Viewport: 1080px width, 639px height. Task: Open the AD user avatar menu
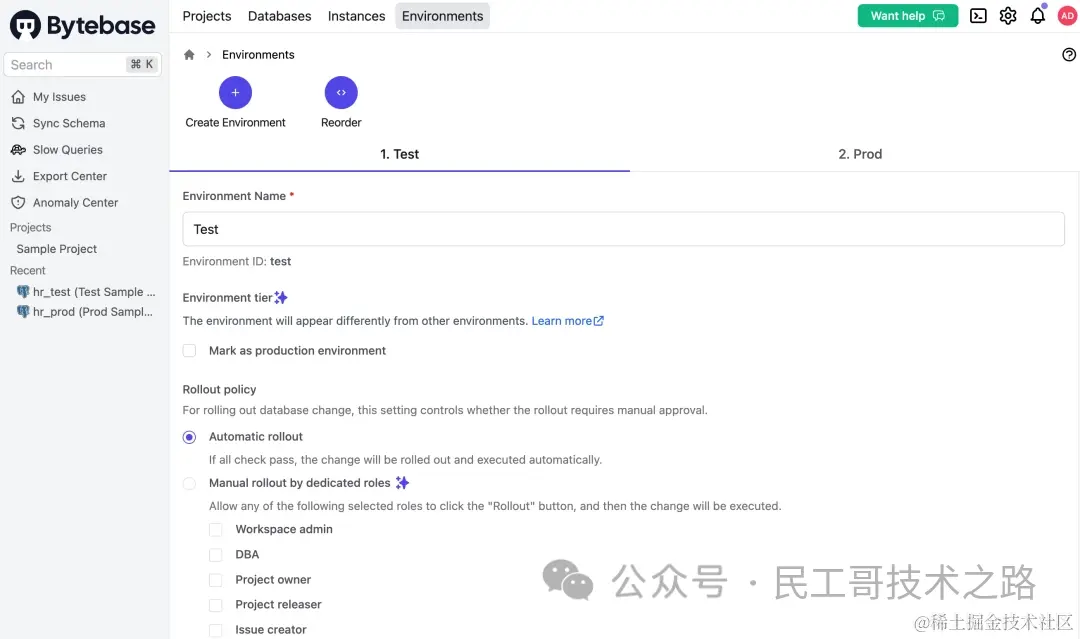point(1067,16)
